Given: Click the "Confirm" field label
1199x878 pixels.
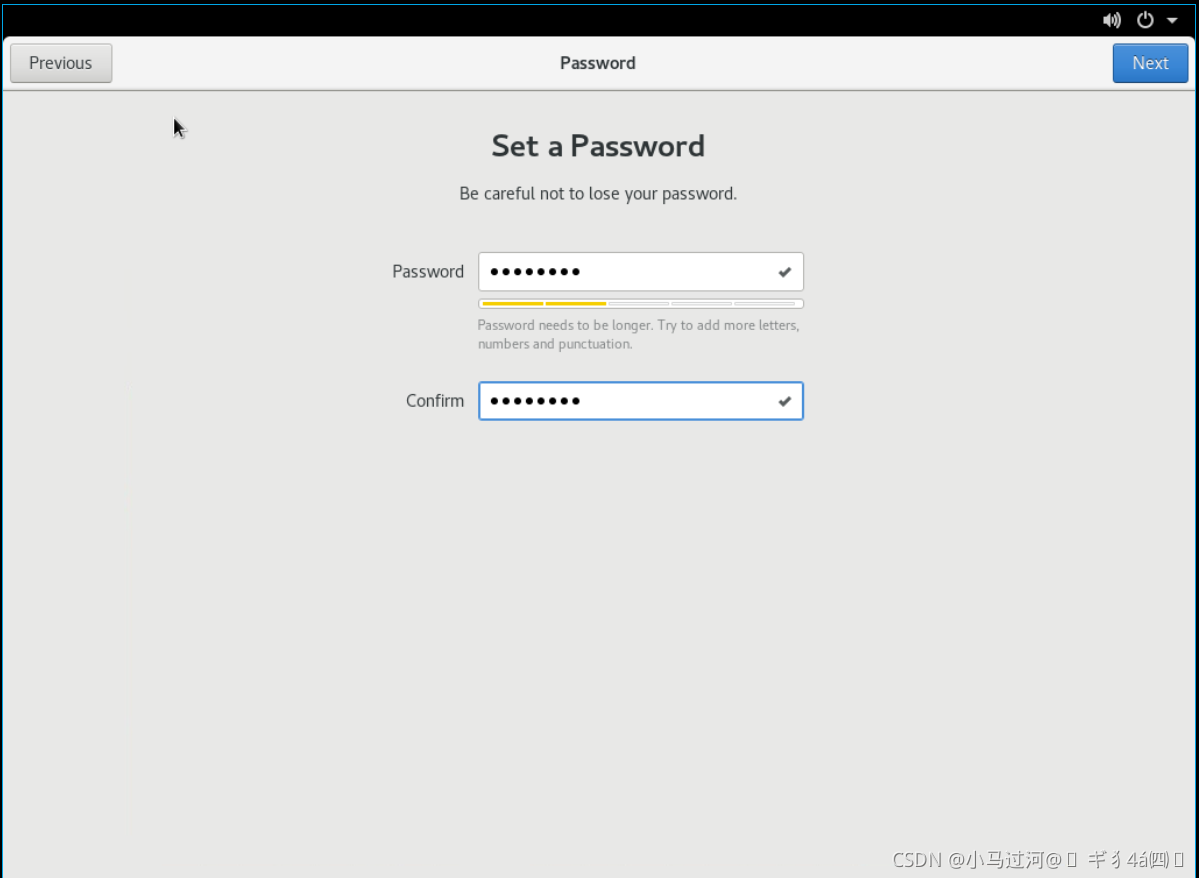Looking at the screenshot, I should (435, 401).
